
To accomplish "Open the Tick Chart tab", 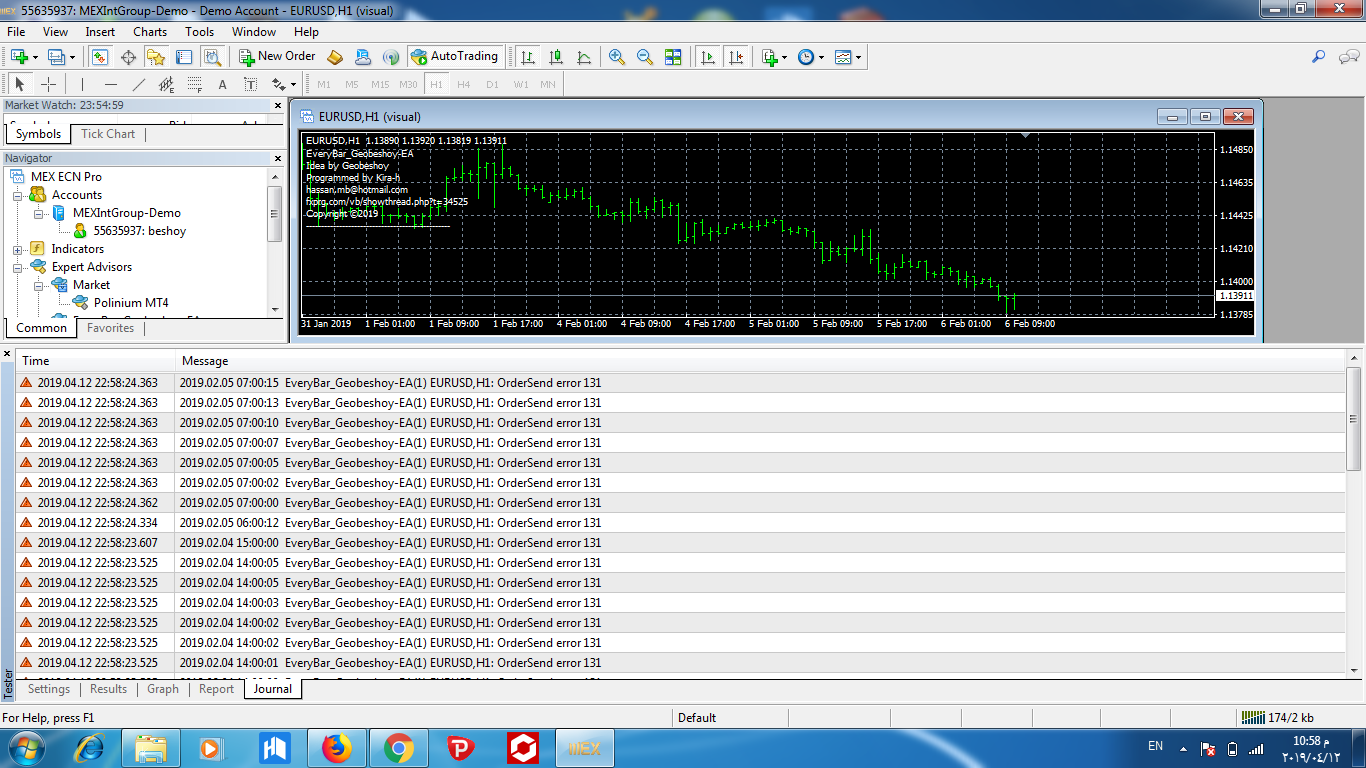I will [x=107, y=134].
